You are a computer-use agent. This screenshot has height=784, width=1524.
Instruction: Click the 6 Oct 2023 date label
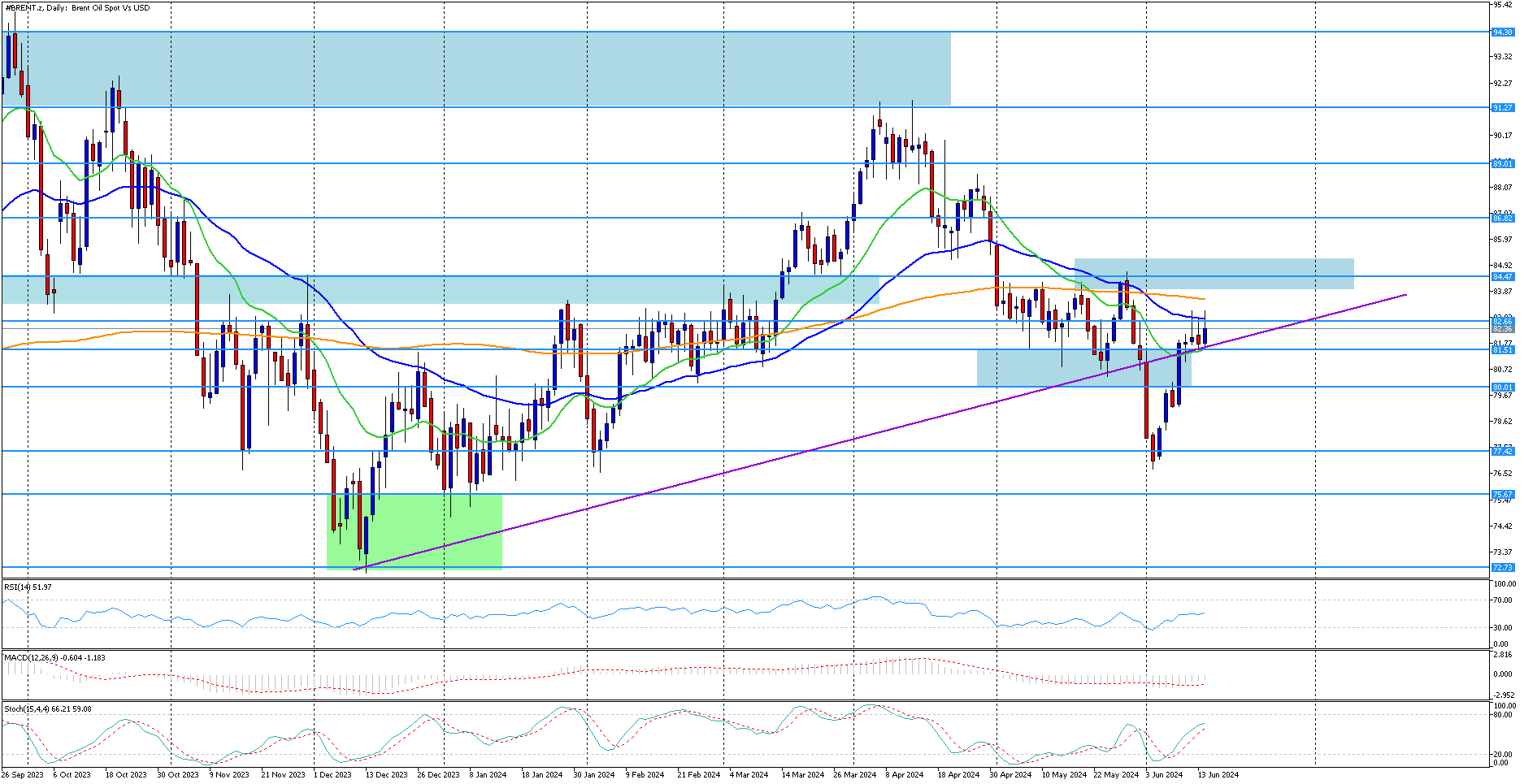(x=72, y=774)
